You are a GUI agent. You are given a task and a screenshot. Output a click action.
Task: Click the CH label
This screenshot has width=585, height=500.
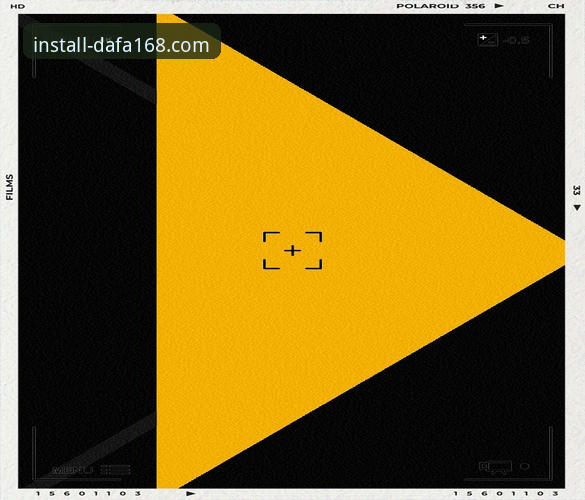556,6
